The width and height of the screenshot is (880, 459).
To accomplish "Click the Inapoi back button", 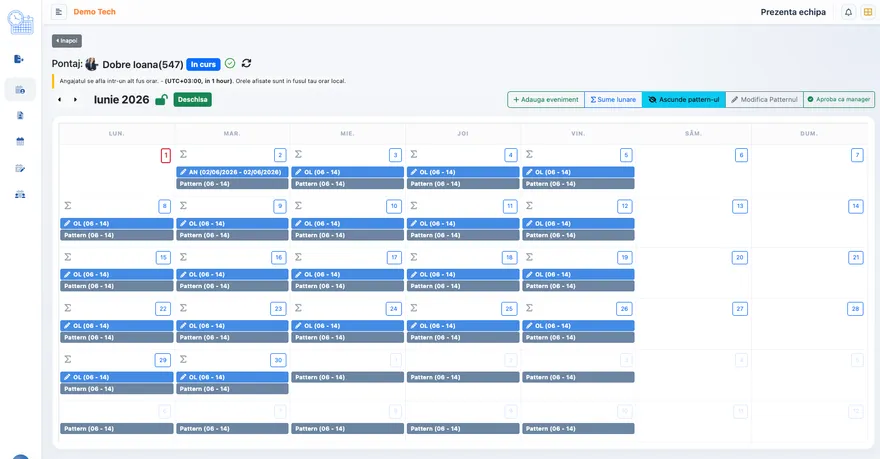I will (67, 41).
